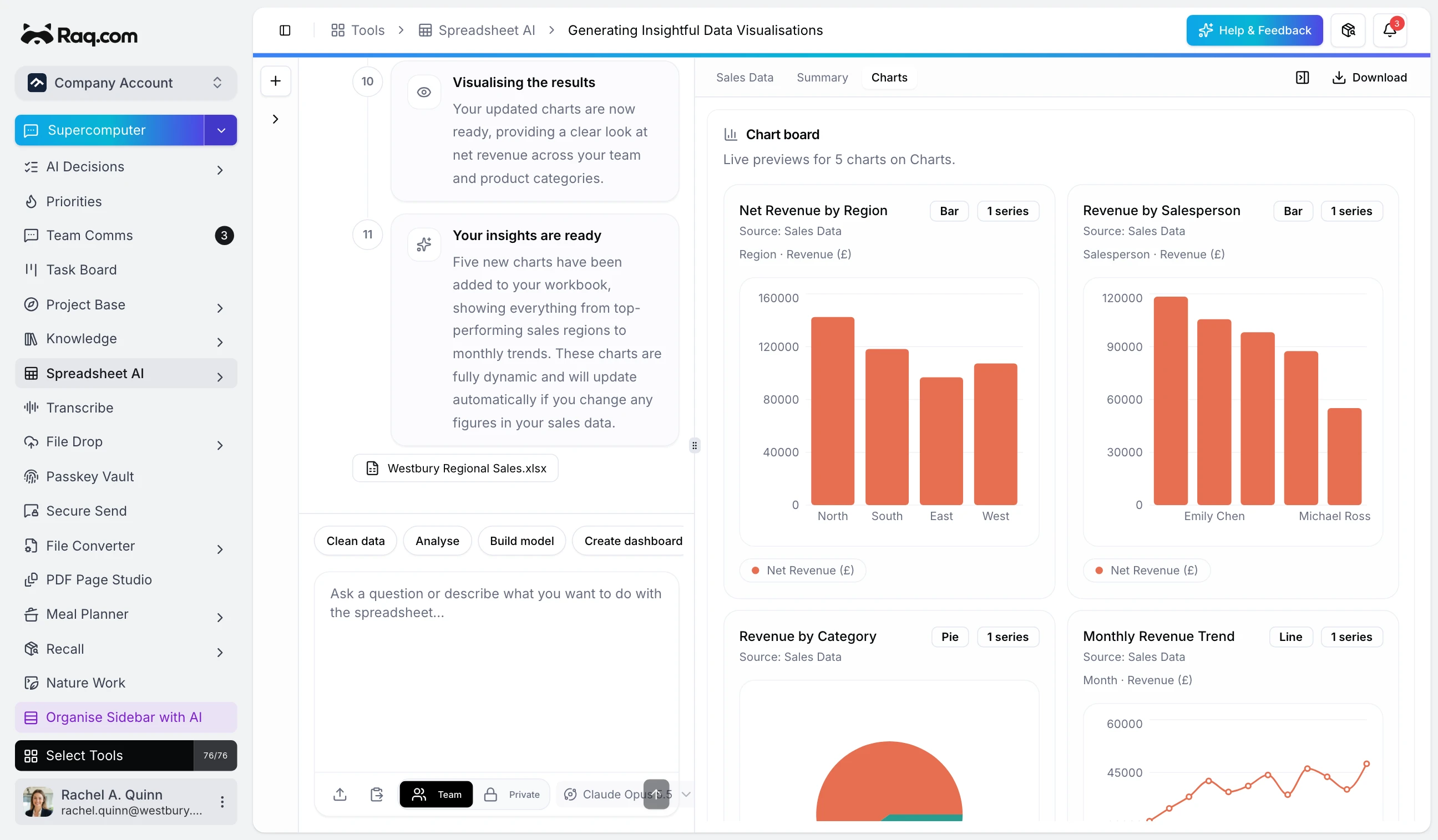
Task: Click the Secure Send icon
Action: 31,511
